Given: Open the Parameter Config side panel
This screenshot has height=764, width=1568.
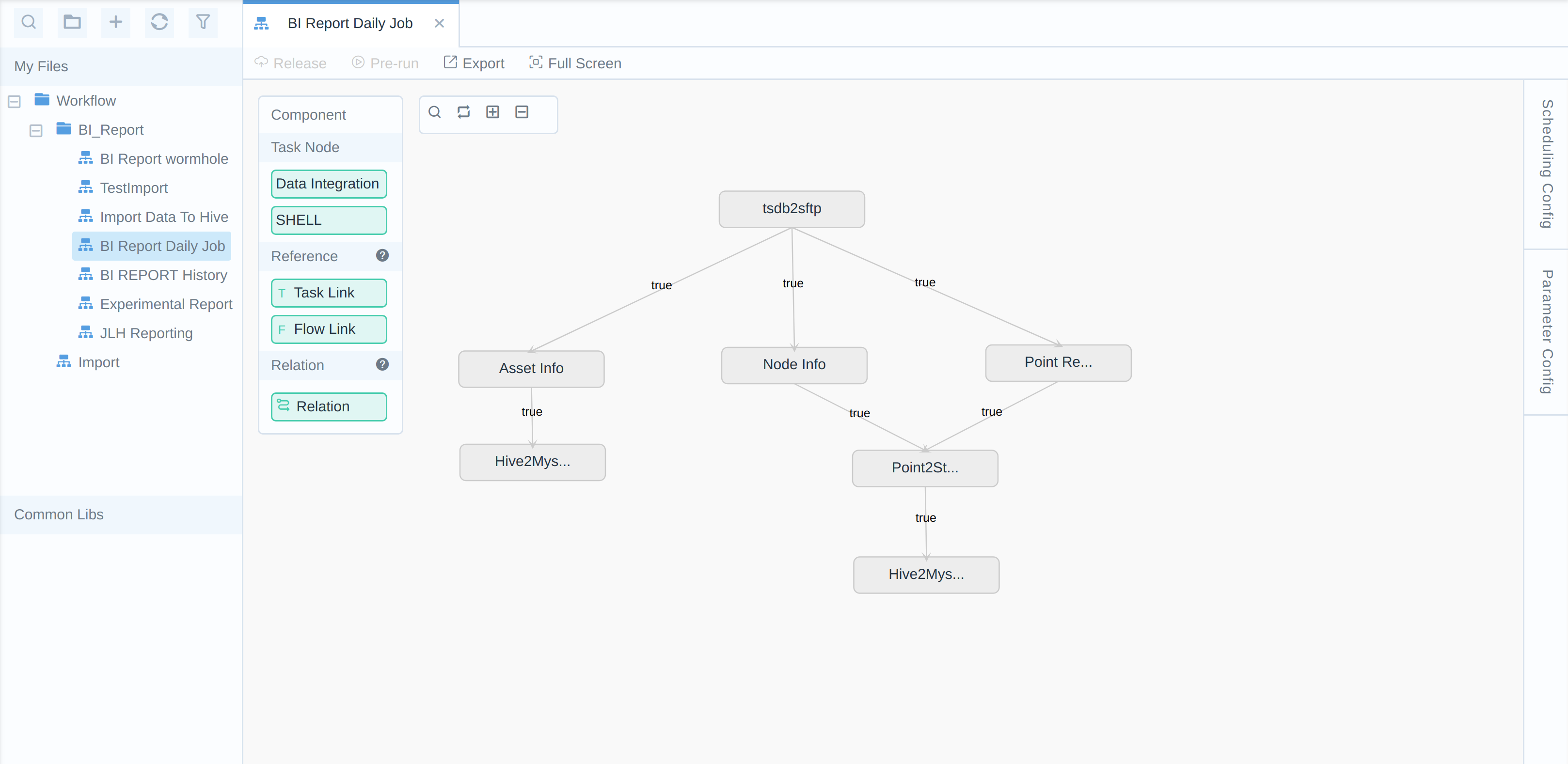Looking at the screenshot, I should pos(1546,332).
